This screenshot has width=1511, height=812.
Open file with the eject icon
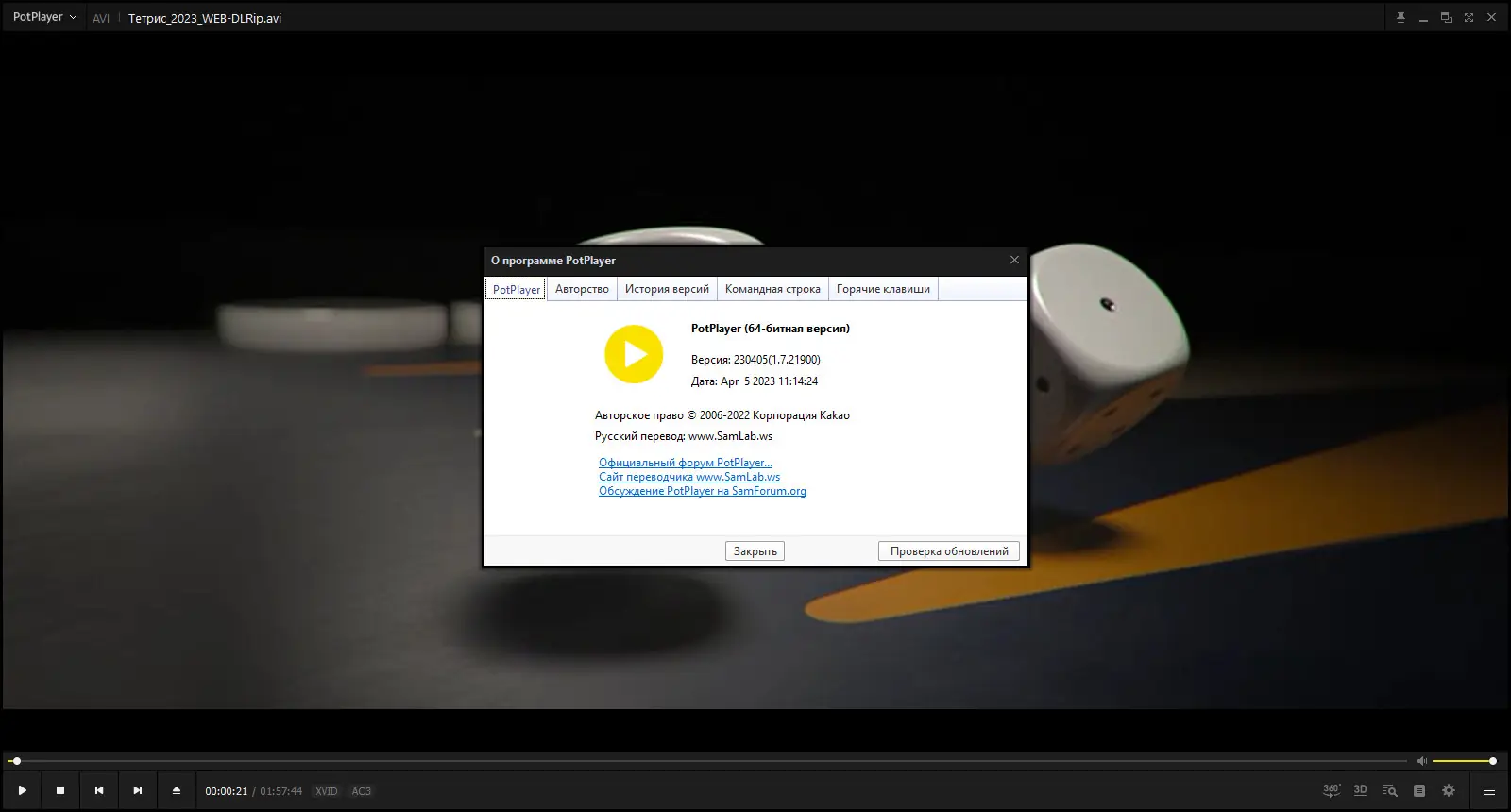click(177, 790)
